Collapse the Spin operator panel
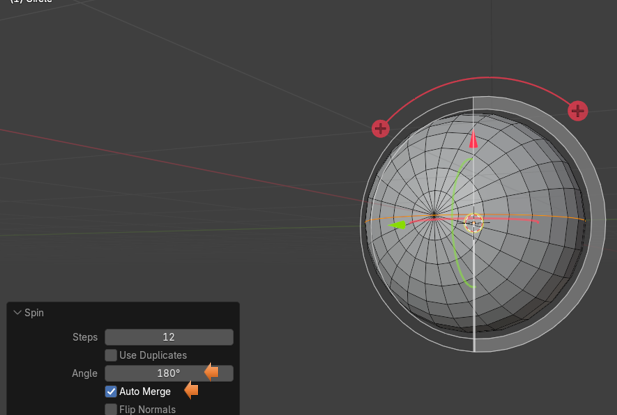The image size is (617, 415). point(17,313)
